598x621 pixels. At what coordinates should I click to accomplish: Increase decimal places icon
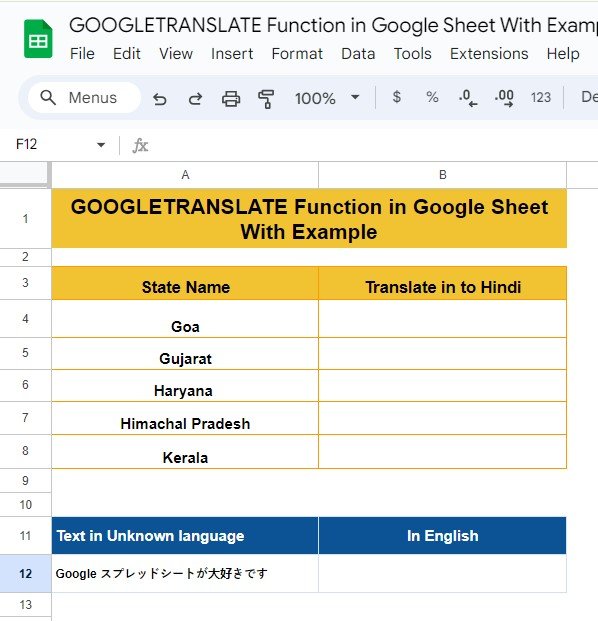504,98
